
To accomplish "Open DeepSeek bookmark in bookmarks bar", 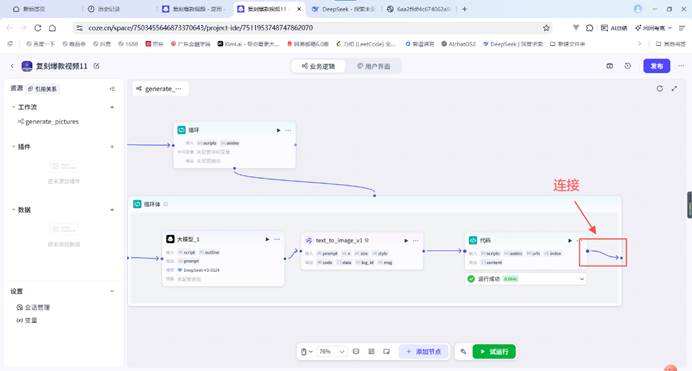I will (x=513, y=44).
